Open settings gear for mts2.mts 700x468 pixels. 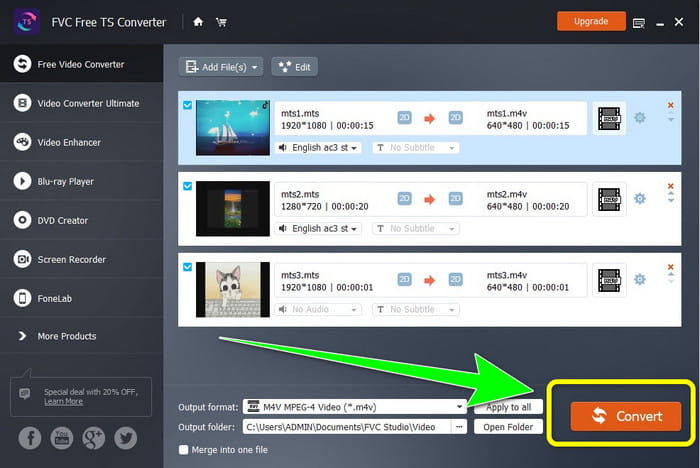click(640, 198)
